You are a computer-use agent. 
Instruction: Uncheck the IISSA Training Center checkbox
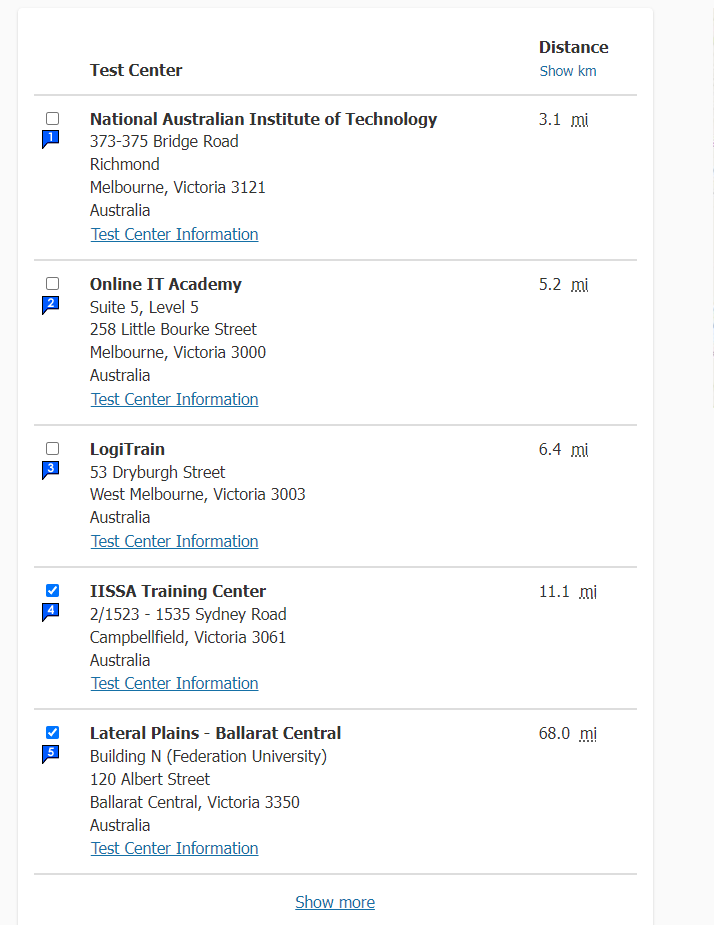point(53,591)
